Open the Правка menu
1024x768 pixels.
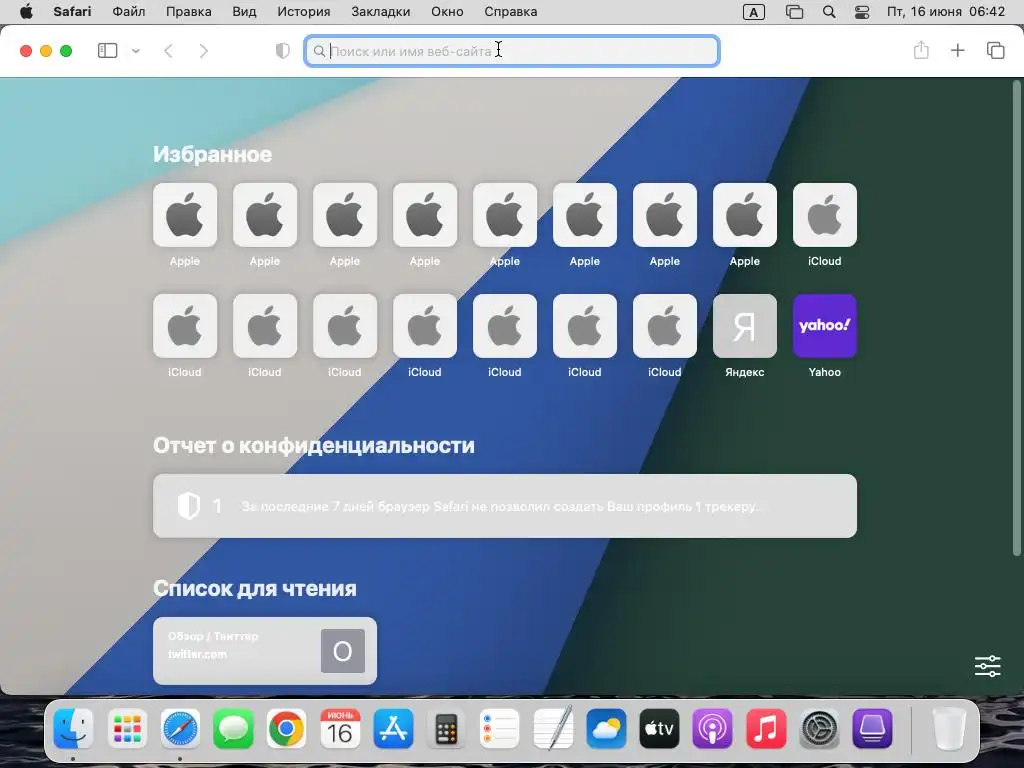coord(188,12)
